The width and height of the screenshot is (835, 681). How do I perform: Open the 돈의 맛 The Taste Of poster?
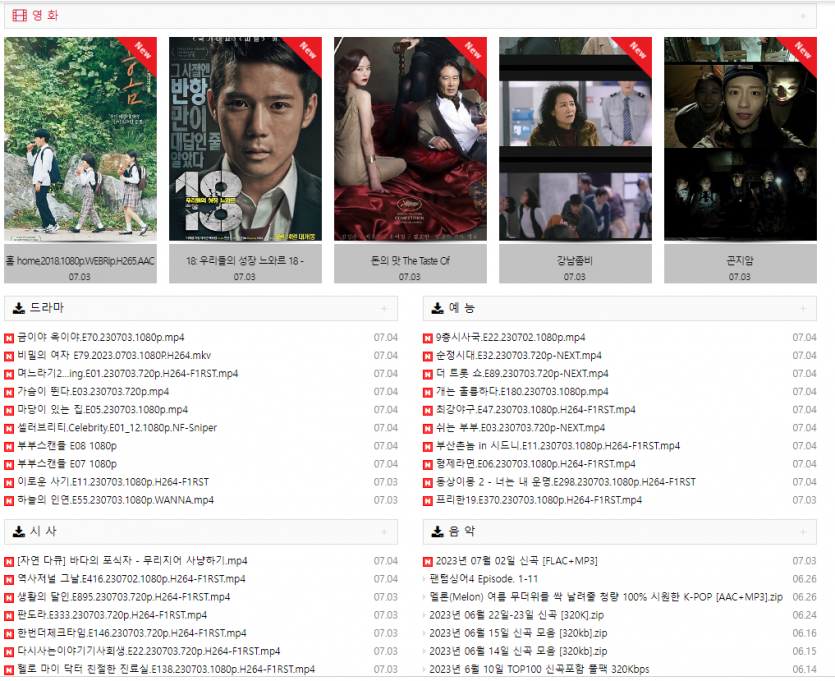coord(410,140)
